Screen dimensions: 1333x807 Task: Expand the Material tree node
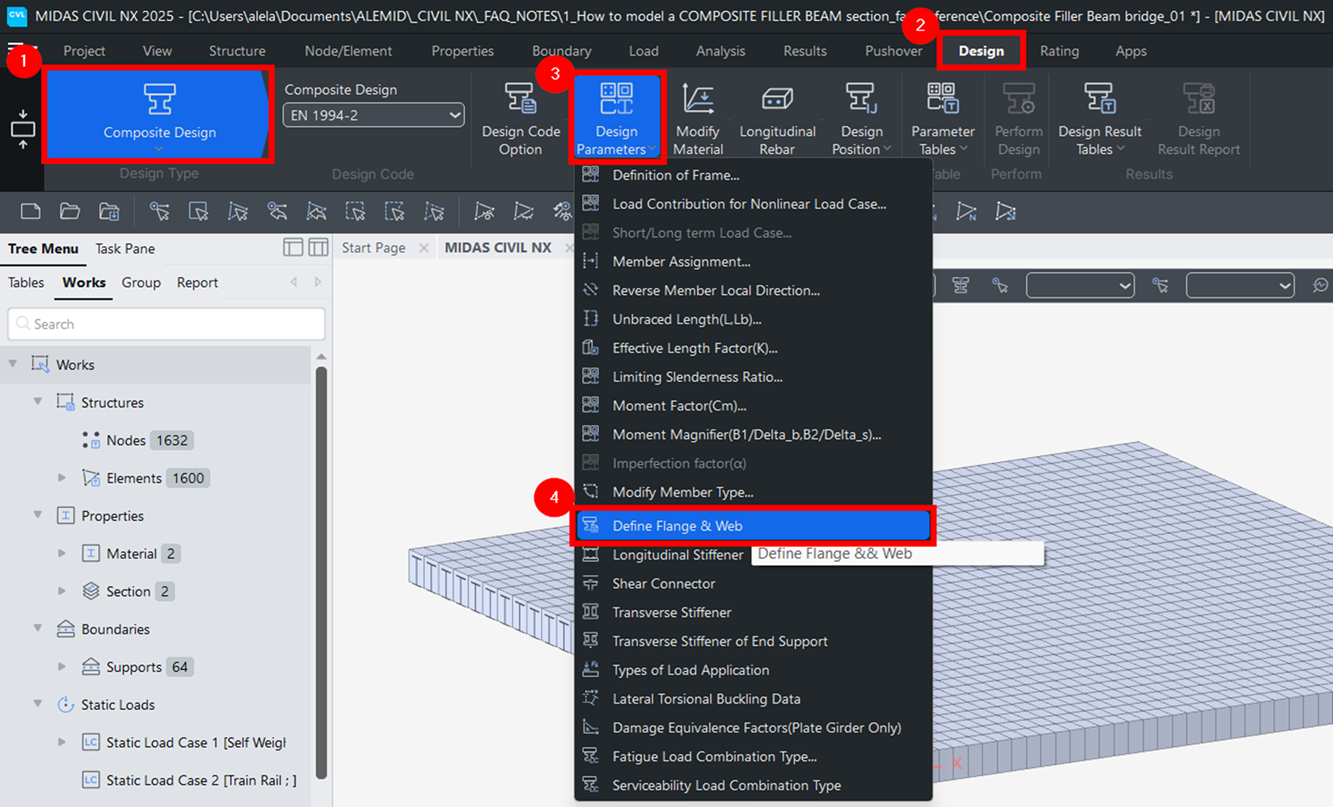tap(62, 553)
